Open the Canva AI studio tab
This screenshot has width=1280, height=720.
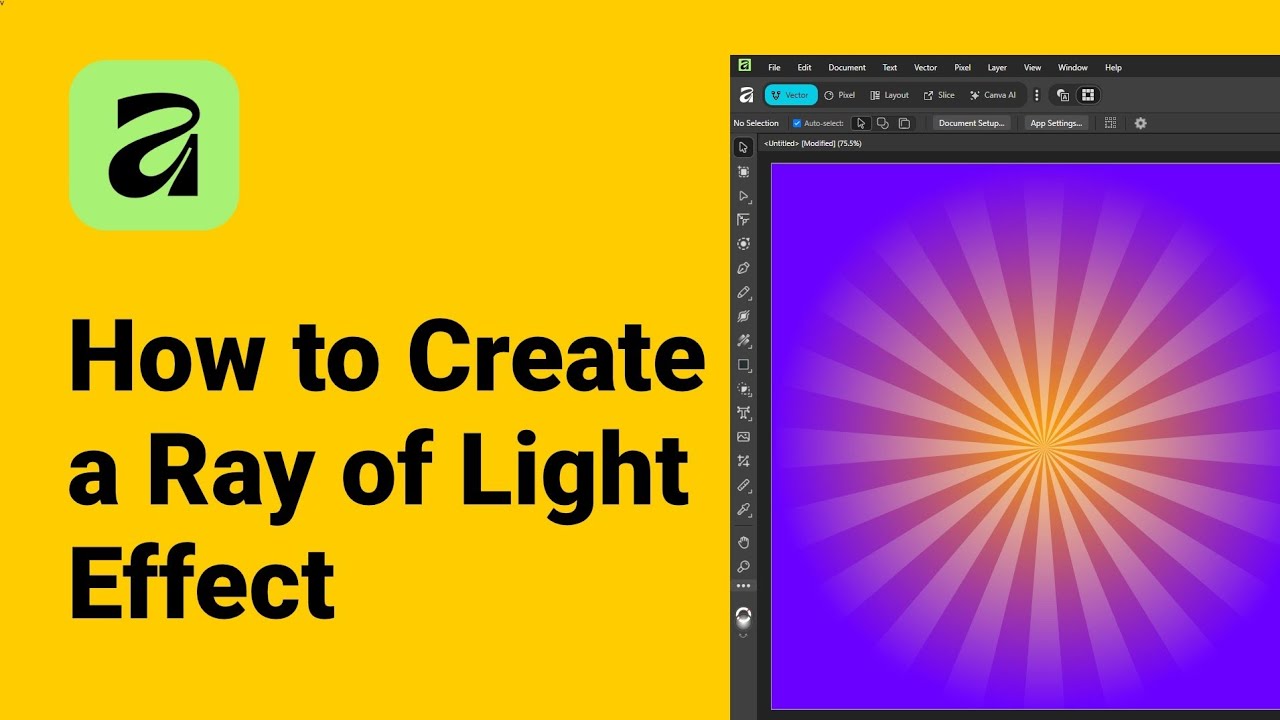pyautogui.click(x=993, y=95)
